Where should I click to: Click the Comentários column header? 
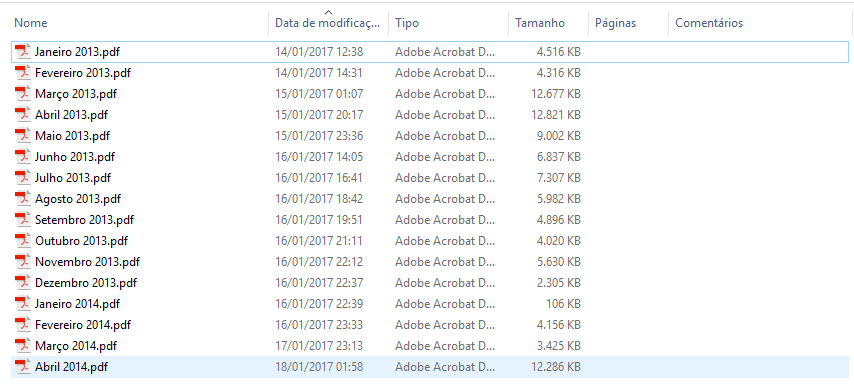[x=709, y=23]
